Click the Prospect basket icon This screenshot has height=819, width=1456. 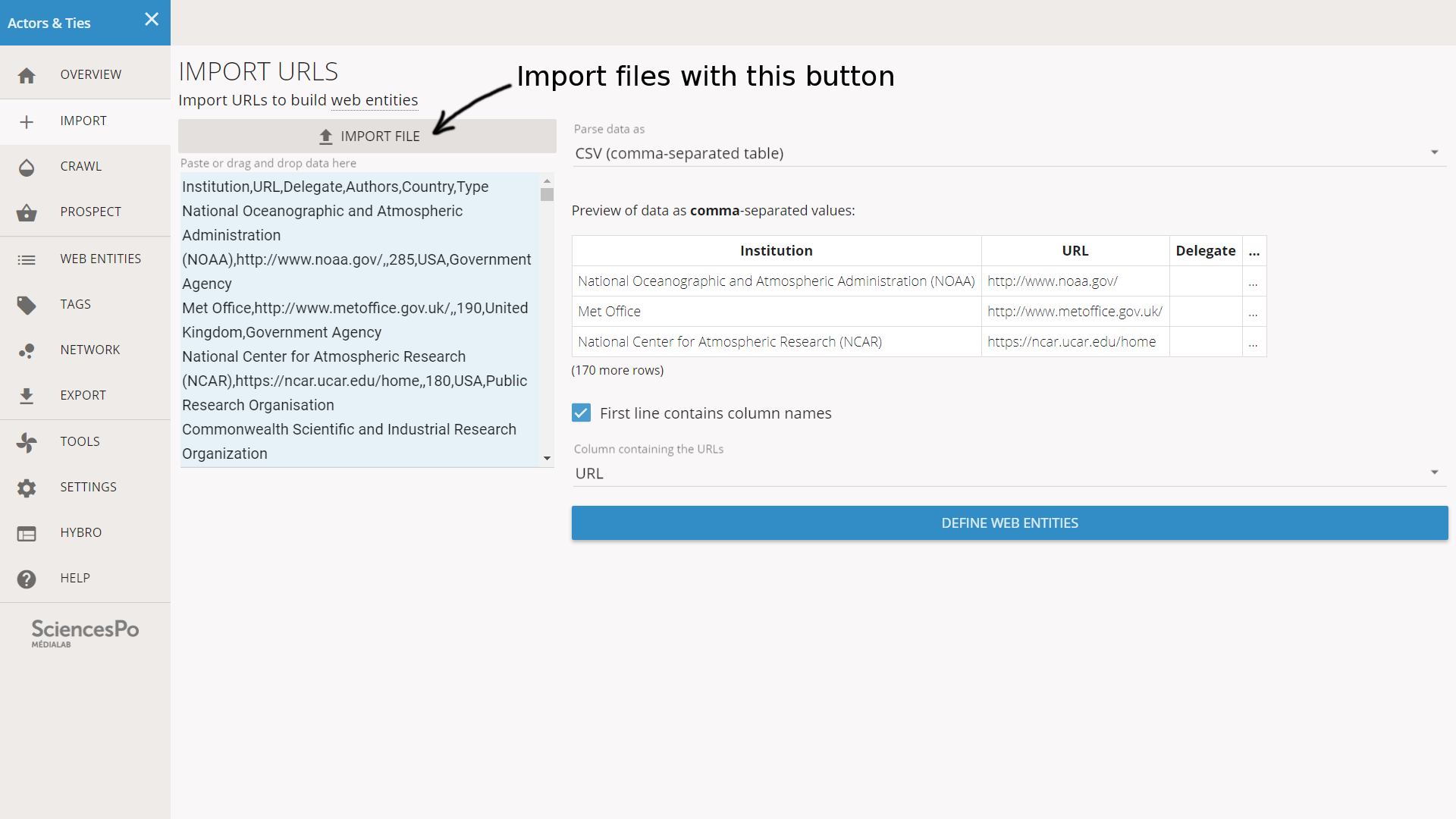(27, 212)
